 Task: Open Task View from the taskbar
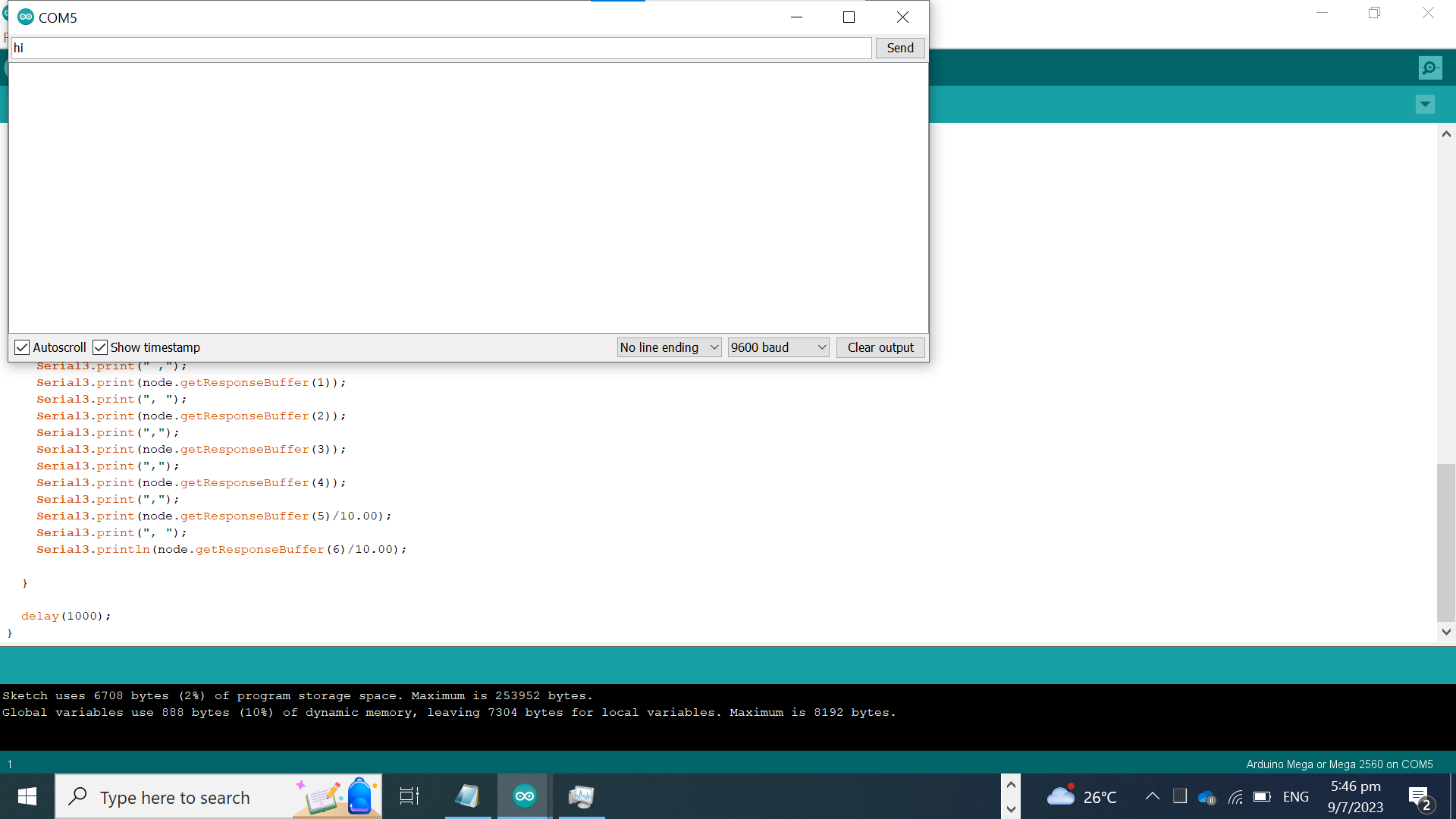click(x=409, y=796)
